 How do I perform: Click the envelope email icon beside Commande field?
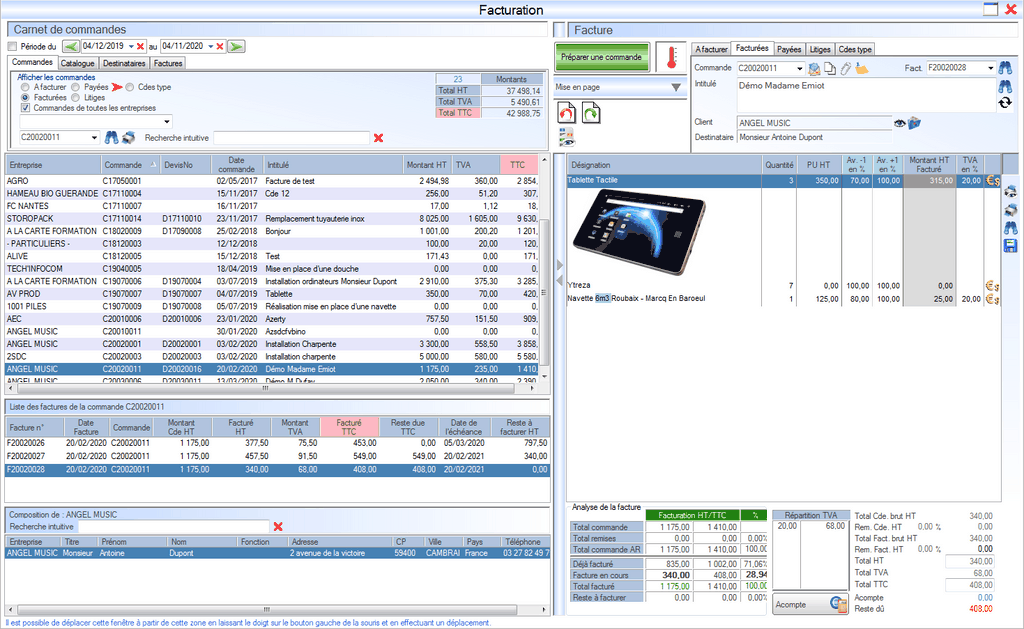[814, 68]
